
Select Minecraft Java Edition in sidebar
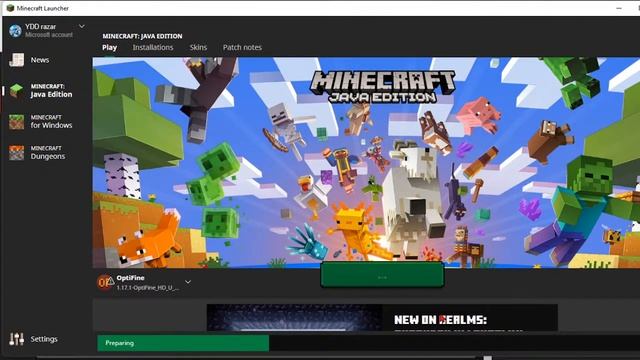click(41, 90)
